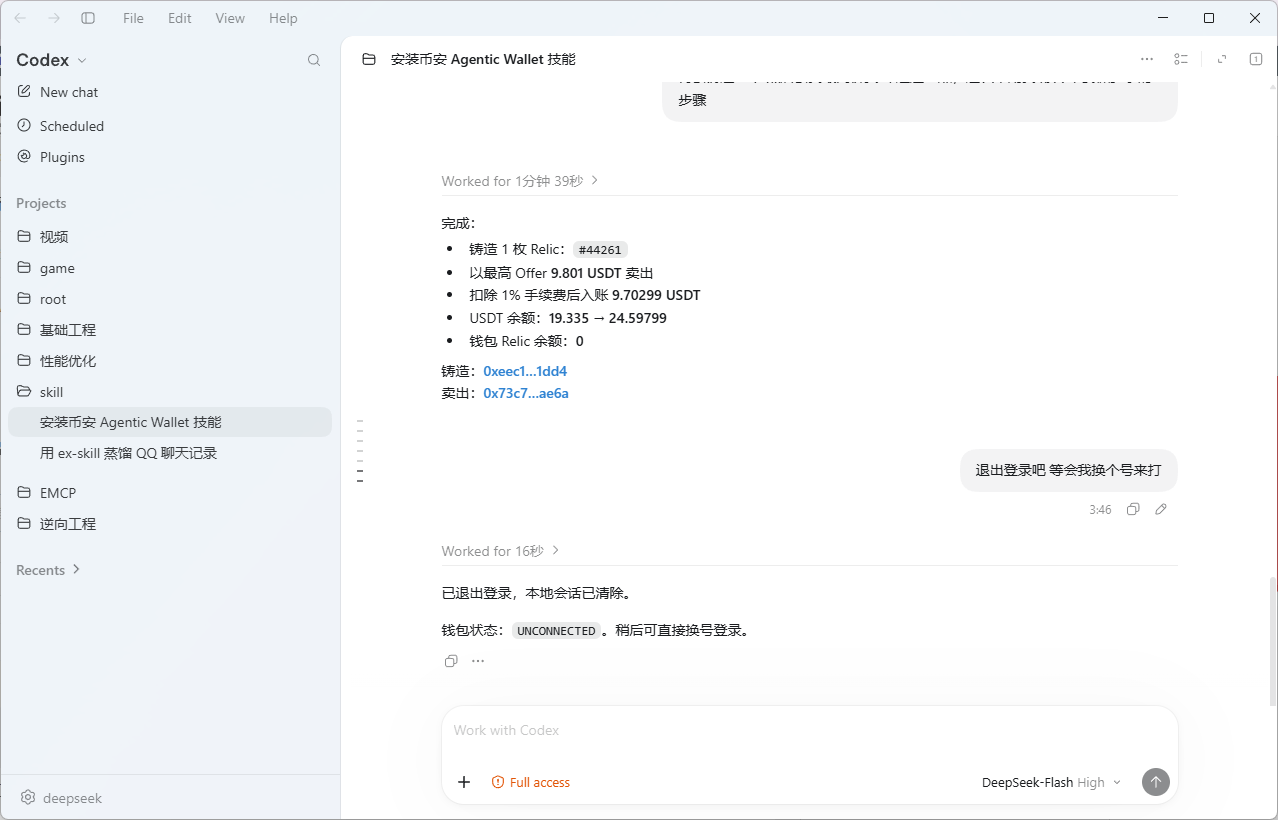Image resolution: width=1278 pixels, height=820 pixels.
Task: Open the Edit menu
Action: coord(180,18)
